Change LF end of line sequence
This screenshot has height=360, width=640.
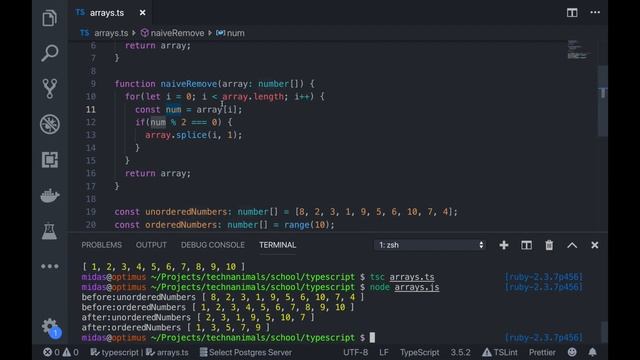pyautogui.click(x=384, y=352)
